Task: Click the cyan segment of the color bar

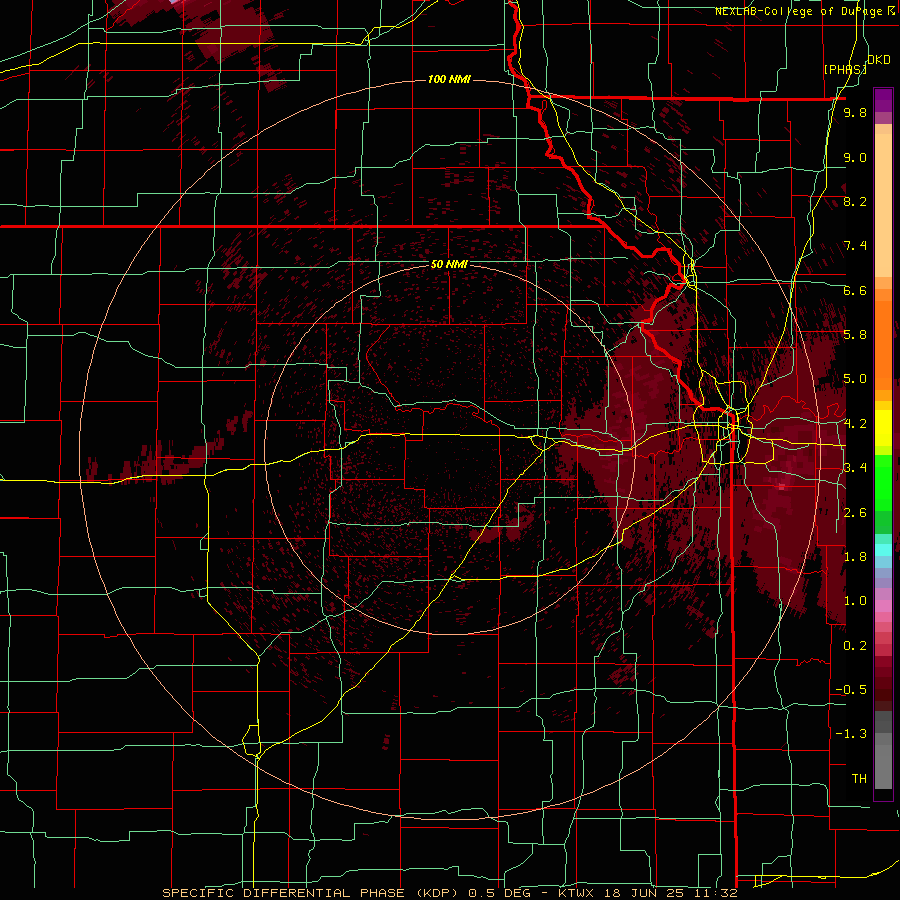Action: click(883, 549)
